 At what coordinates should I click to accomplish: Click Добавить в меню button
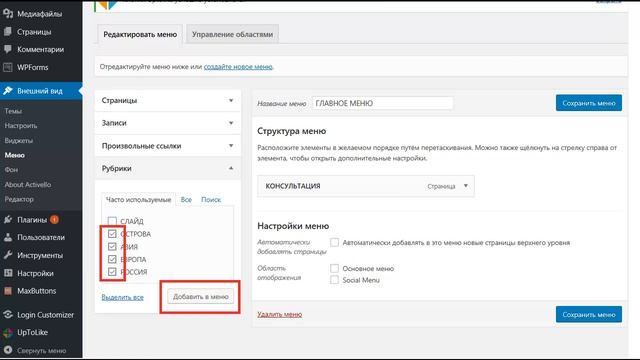pos(200,297)
